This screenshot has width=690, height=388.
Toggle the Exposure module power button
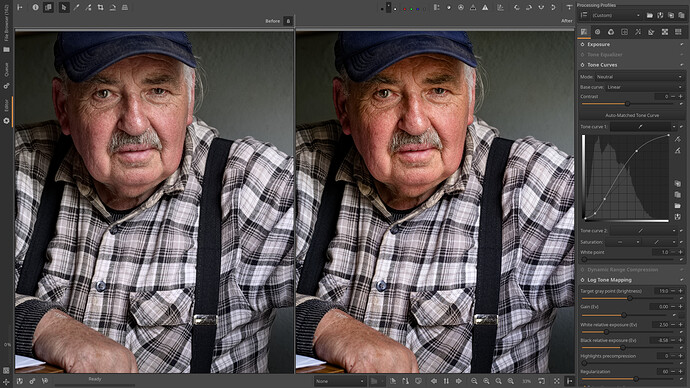pos(583,44)
